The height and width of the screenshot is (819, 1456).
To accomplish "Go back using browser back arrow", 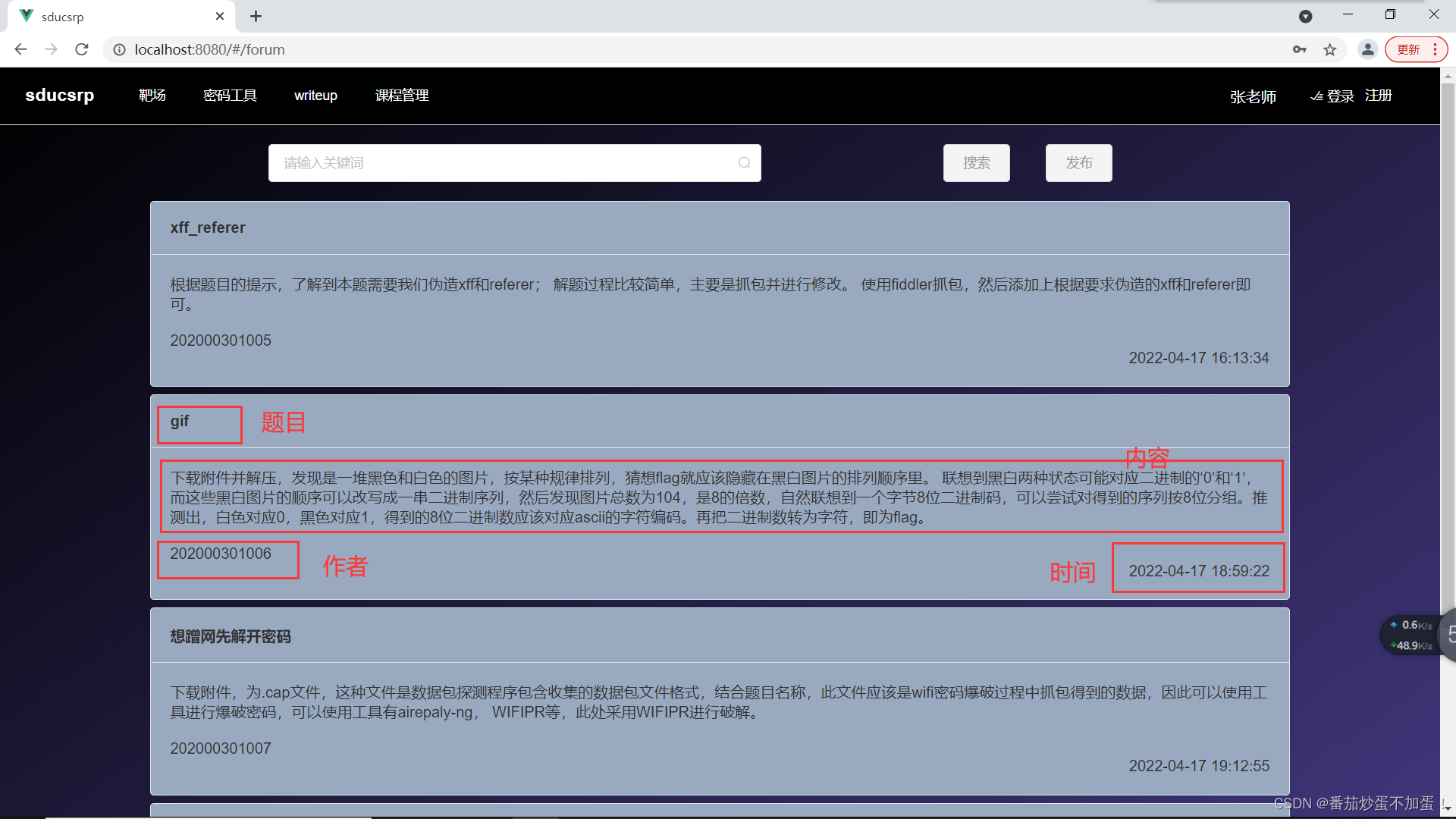I will pos(20,49).
